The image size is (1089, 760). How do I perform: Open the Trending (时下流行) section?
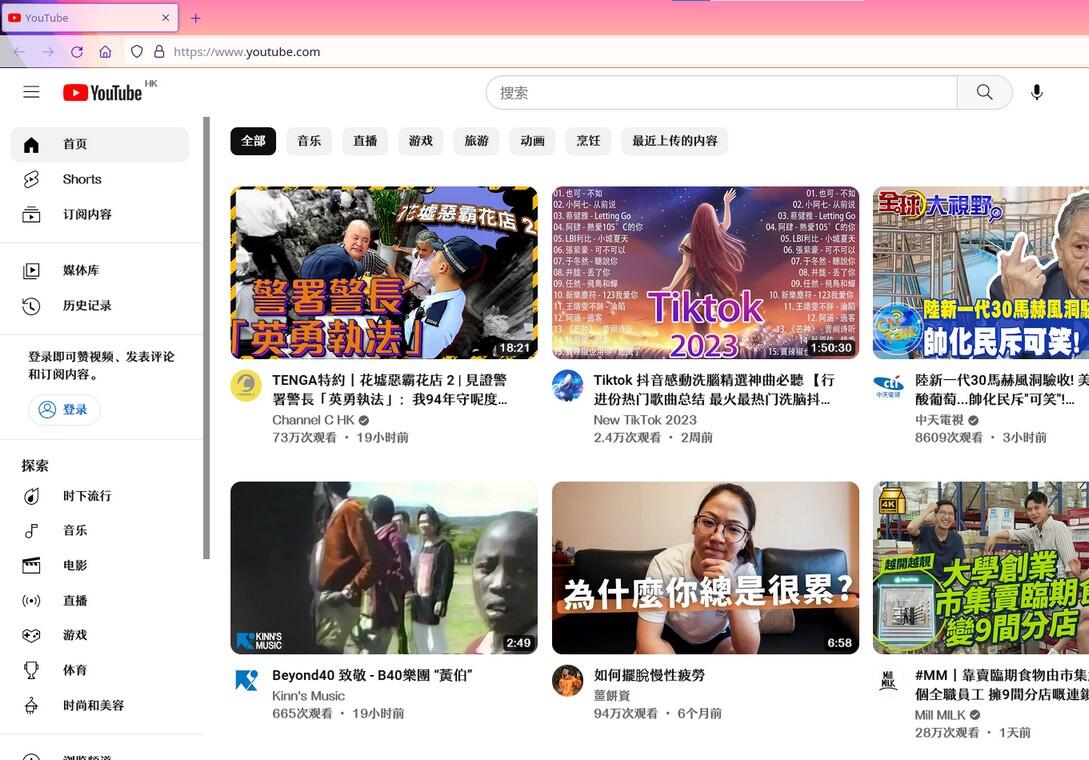(x=86, y=495)
